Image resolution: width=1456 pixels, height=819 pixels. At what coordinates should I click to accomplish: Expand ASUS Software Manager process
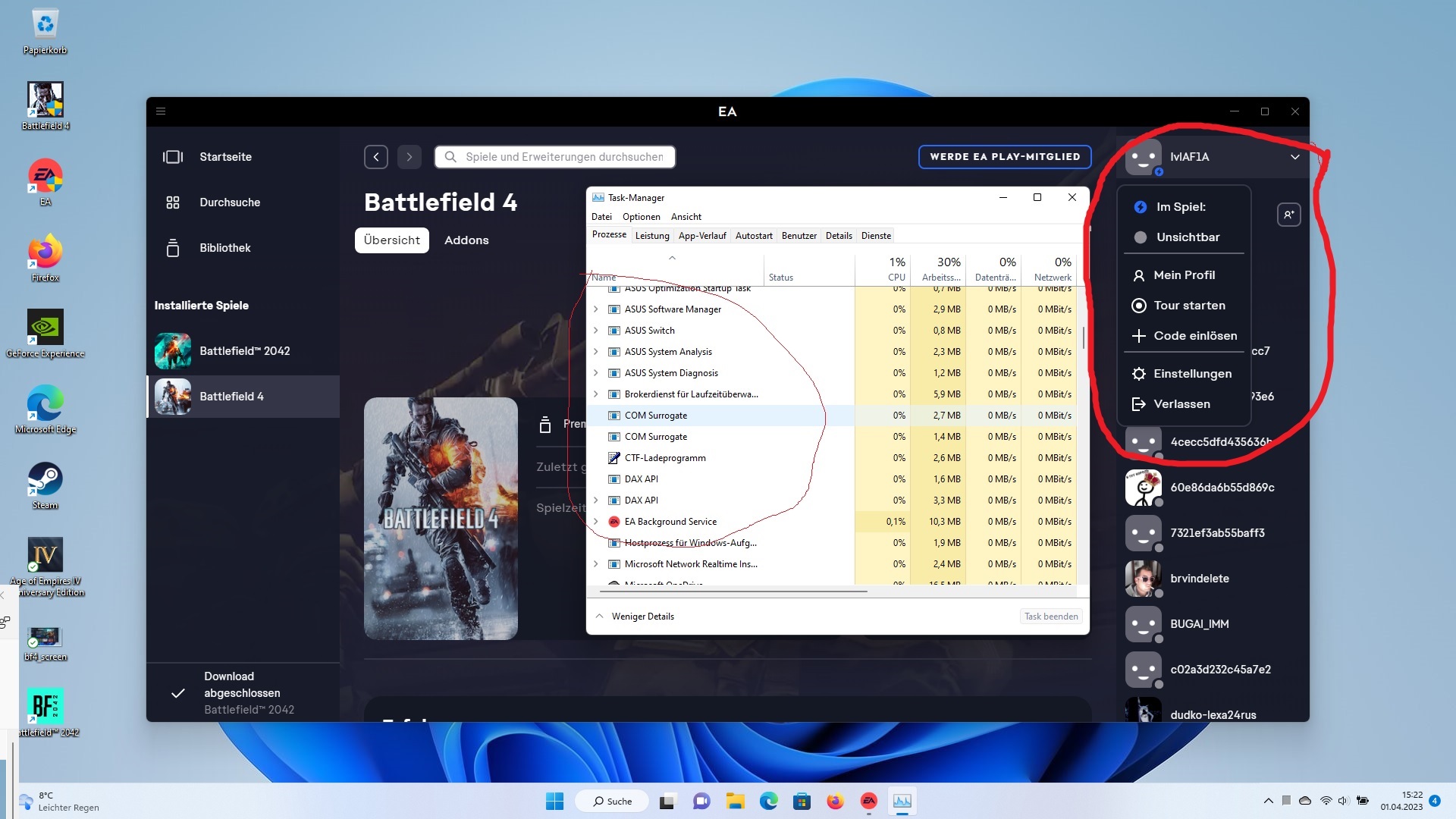click(x=595, y=309)
